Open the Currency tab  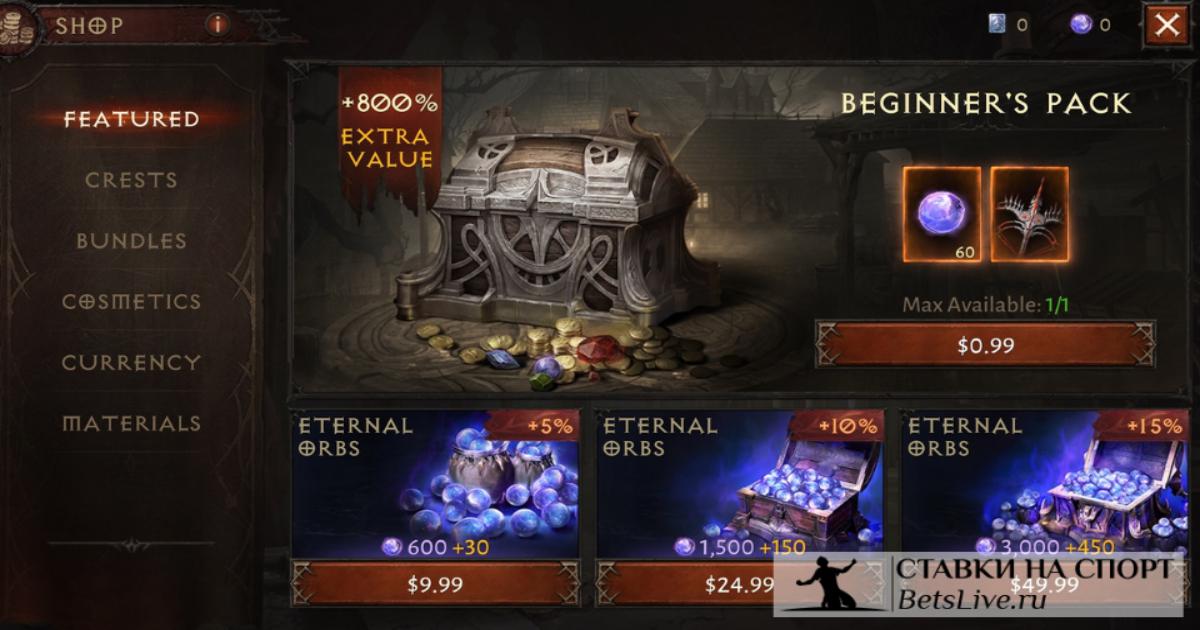click(x=132, y=363)
